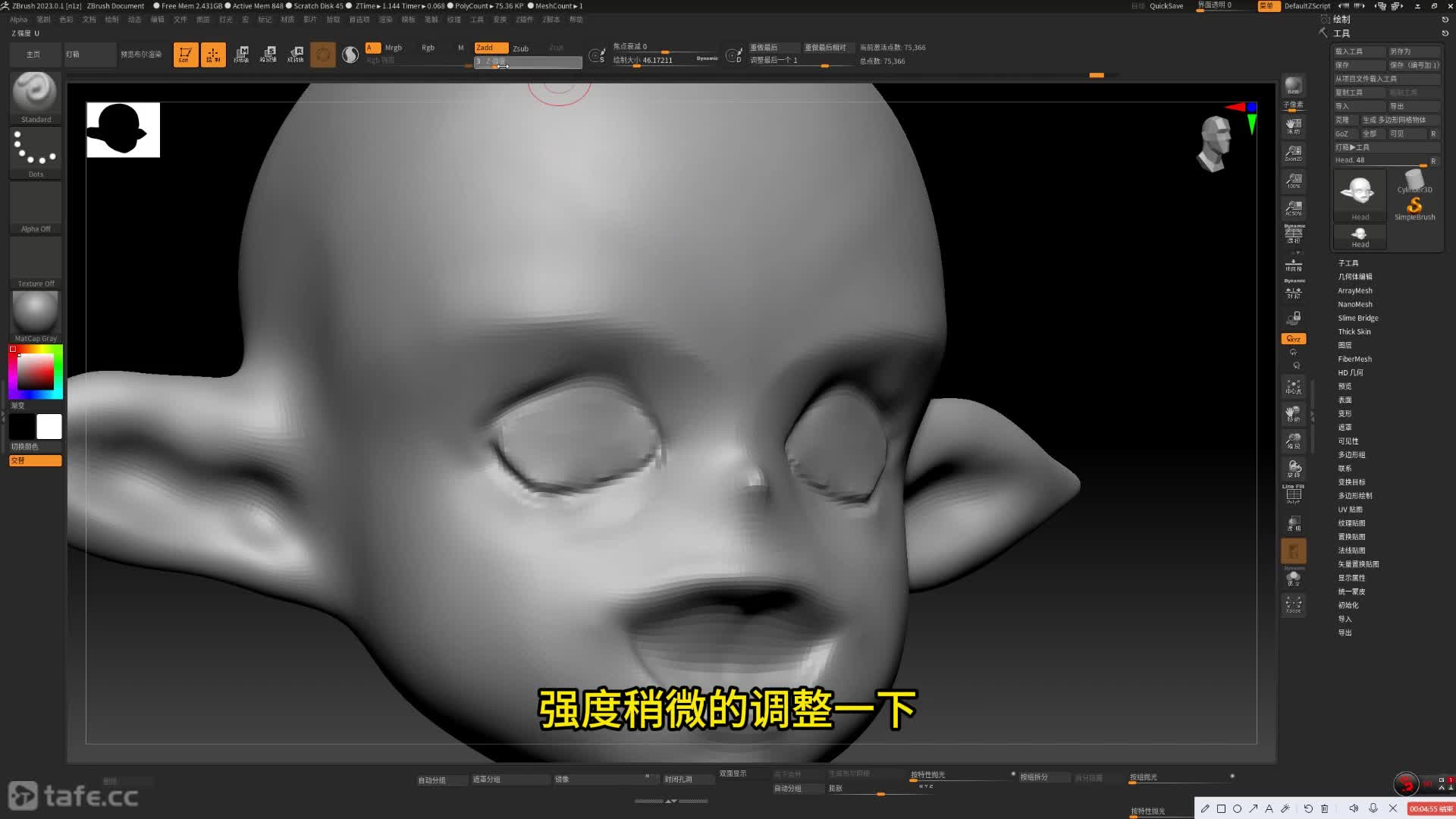Viewport: 1456px width, 819px height.
Task: Expand the NanoMesh section
Action: click(1355, 304)
